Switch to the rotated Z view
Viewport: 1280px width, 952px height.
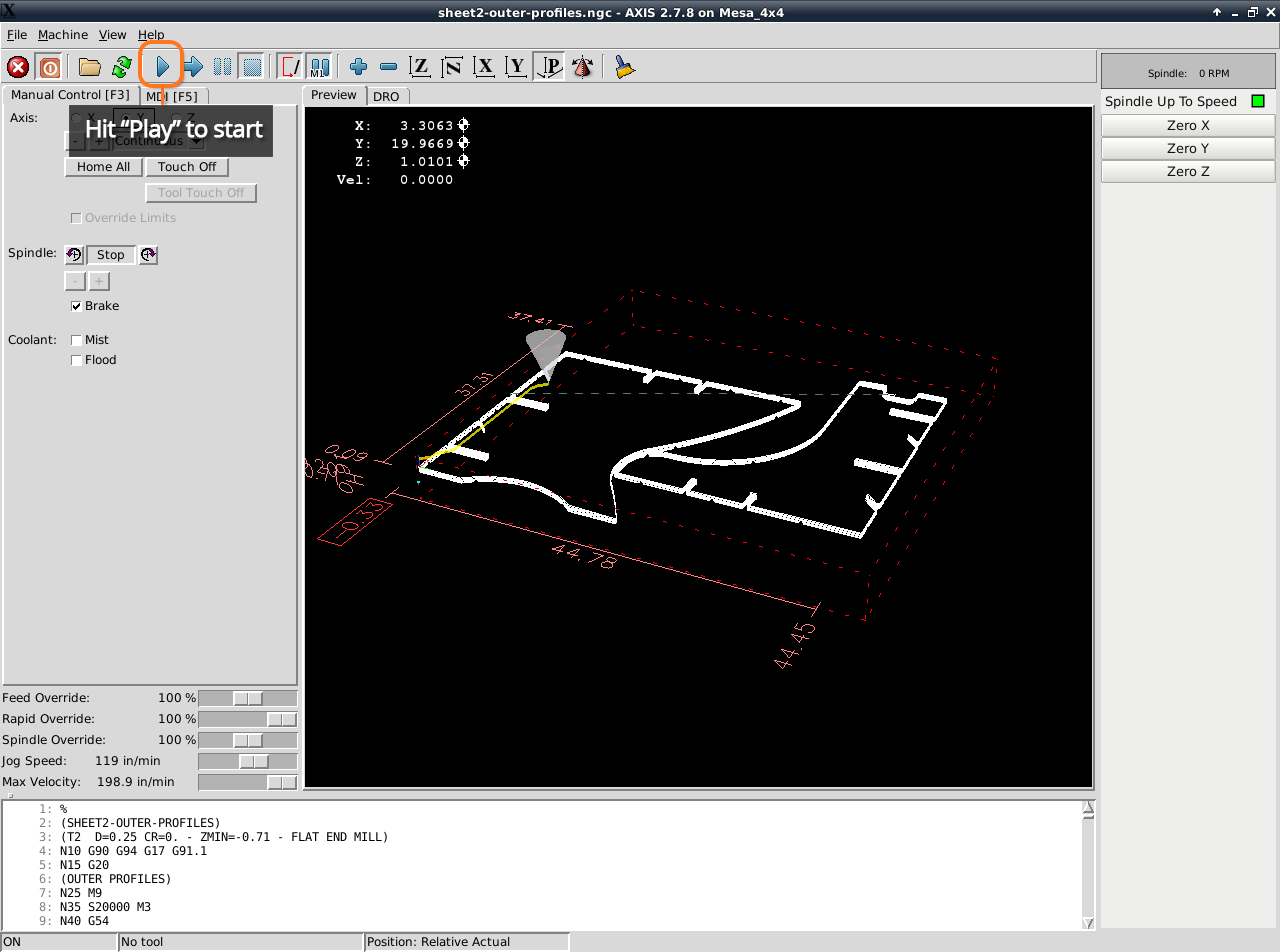point(453,67)
